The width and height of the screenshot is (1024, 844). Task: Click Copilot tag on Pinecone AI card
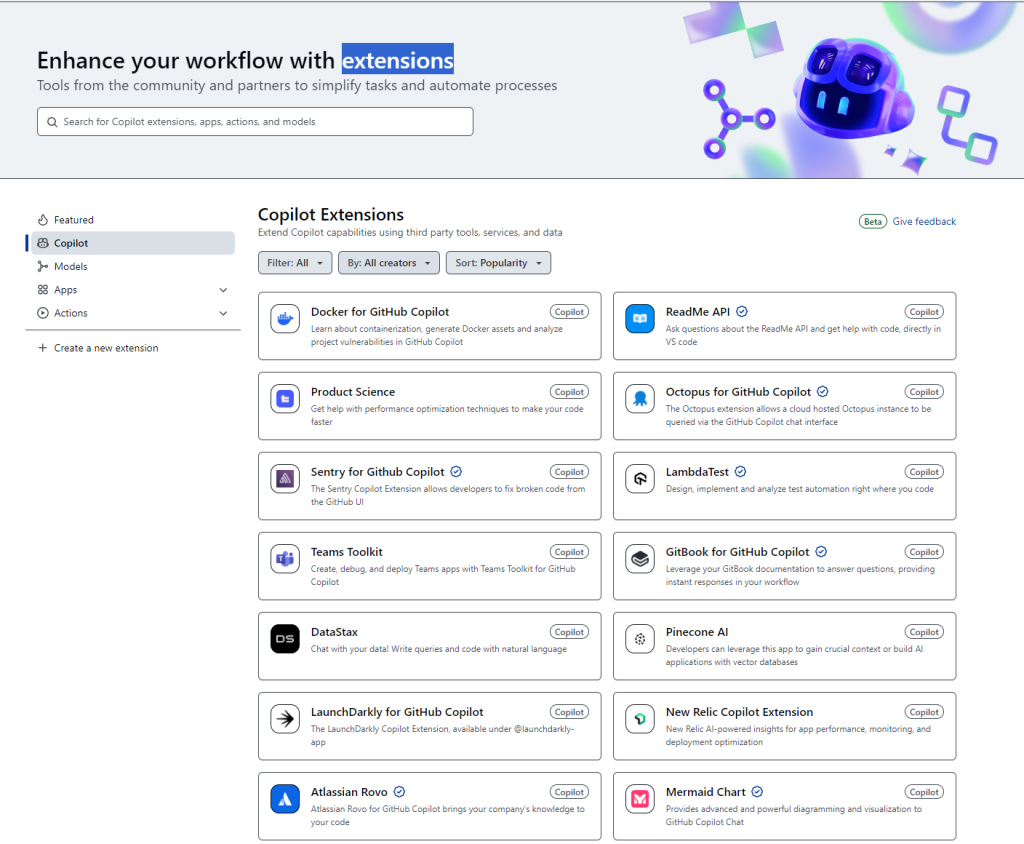pos(924,632)
